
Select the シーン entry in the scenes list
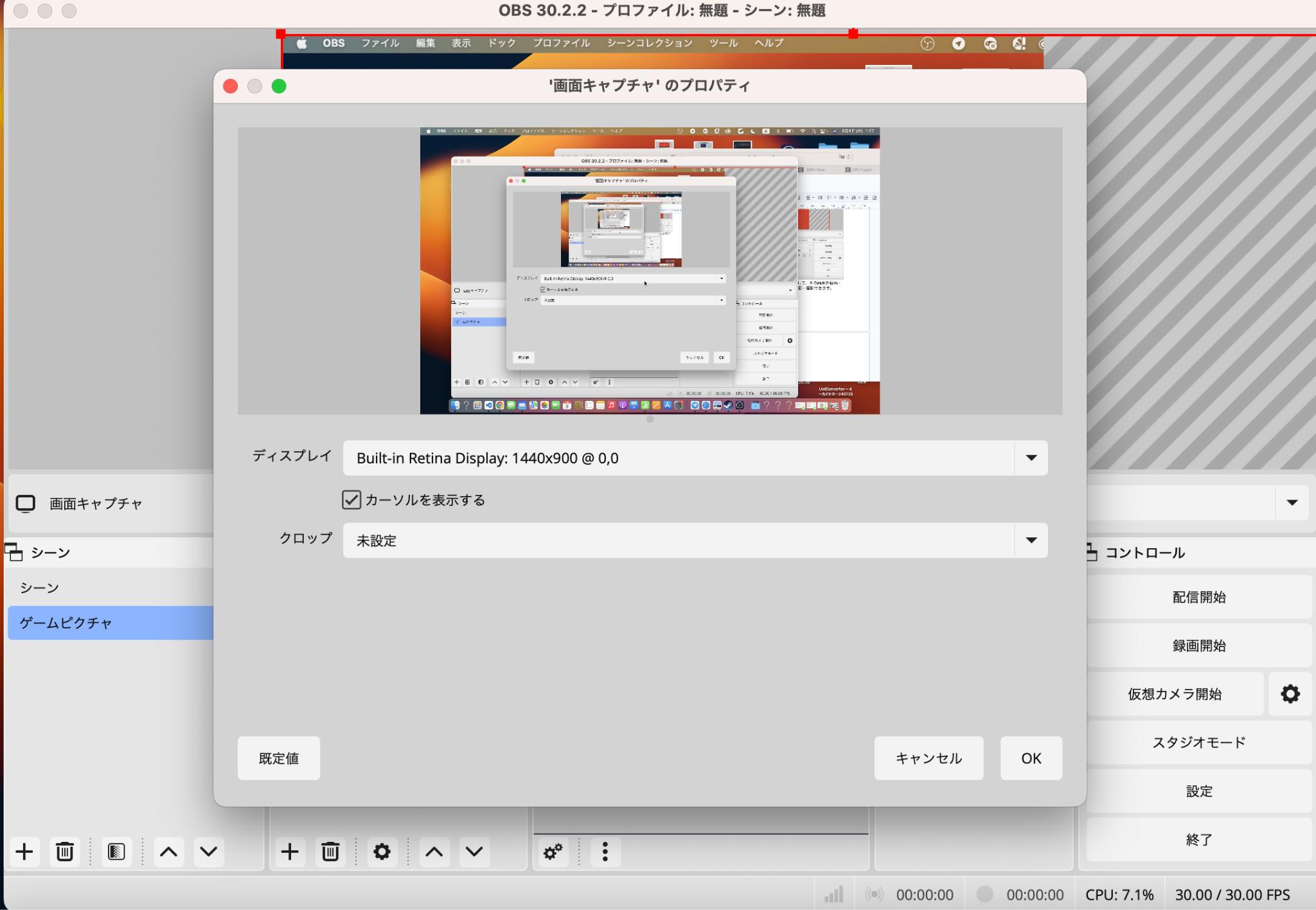tap(111, 588)
